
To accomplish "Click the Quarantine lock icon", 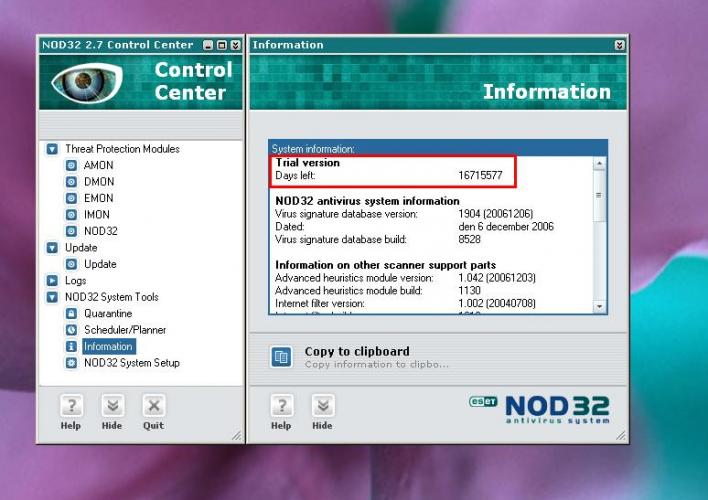I will click(71, 313).
